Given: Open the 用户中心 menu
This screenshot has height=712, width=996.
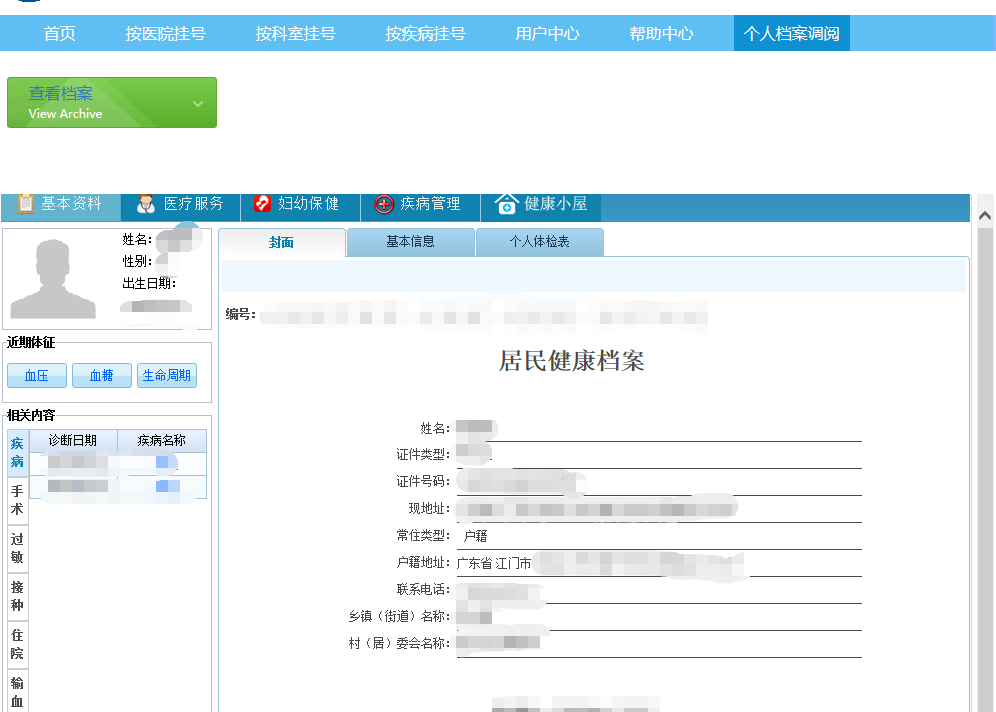Looking at the screenshot, I should [x=547, y=34].
